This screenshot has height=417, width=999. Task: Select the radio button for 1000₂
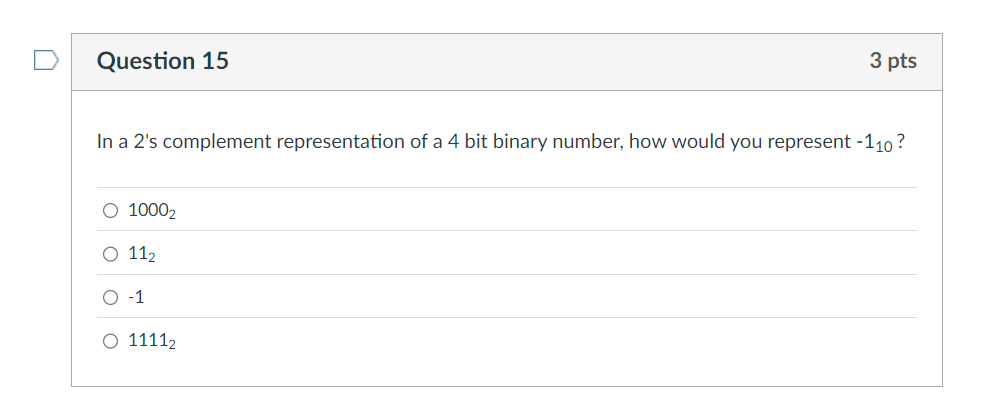110,211
